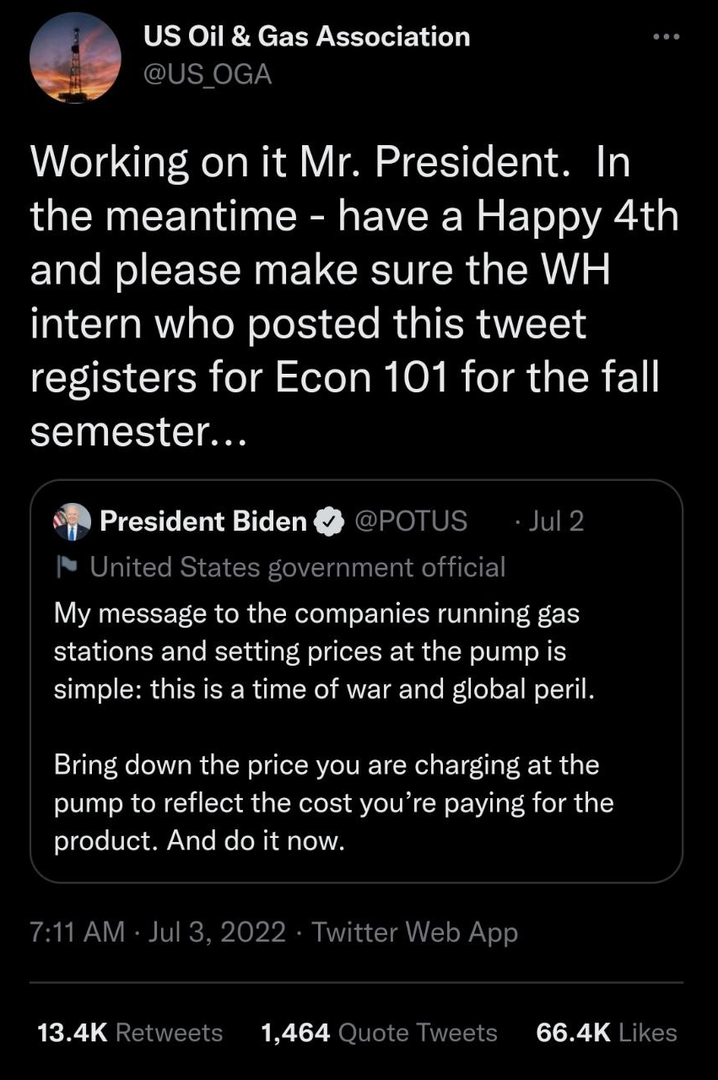View the 13.4K Retweets list

pyautogui.click(x=130, y=1032)
